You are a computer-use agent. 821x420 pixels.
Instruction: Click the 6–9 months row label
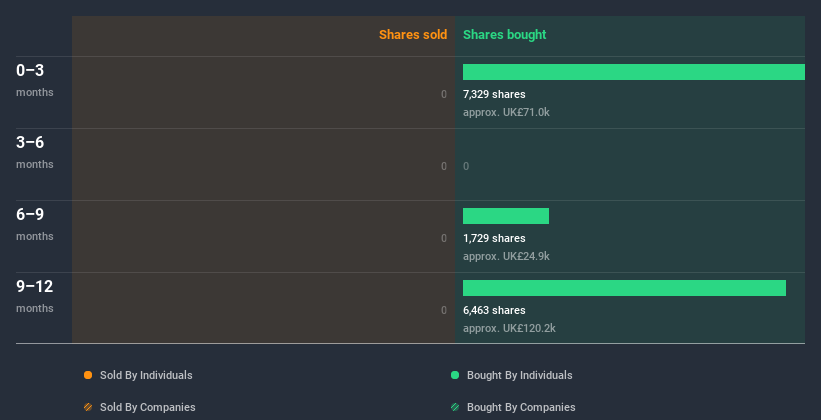point(35,224)
